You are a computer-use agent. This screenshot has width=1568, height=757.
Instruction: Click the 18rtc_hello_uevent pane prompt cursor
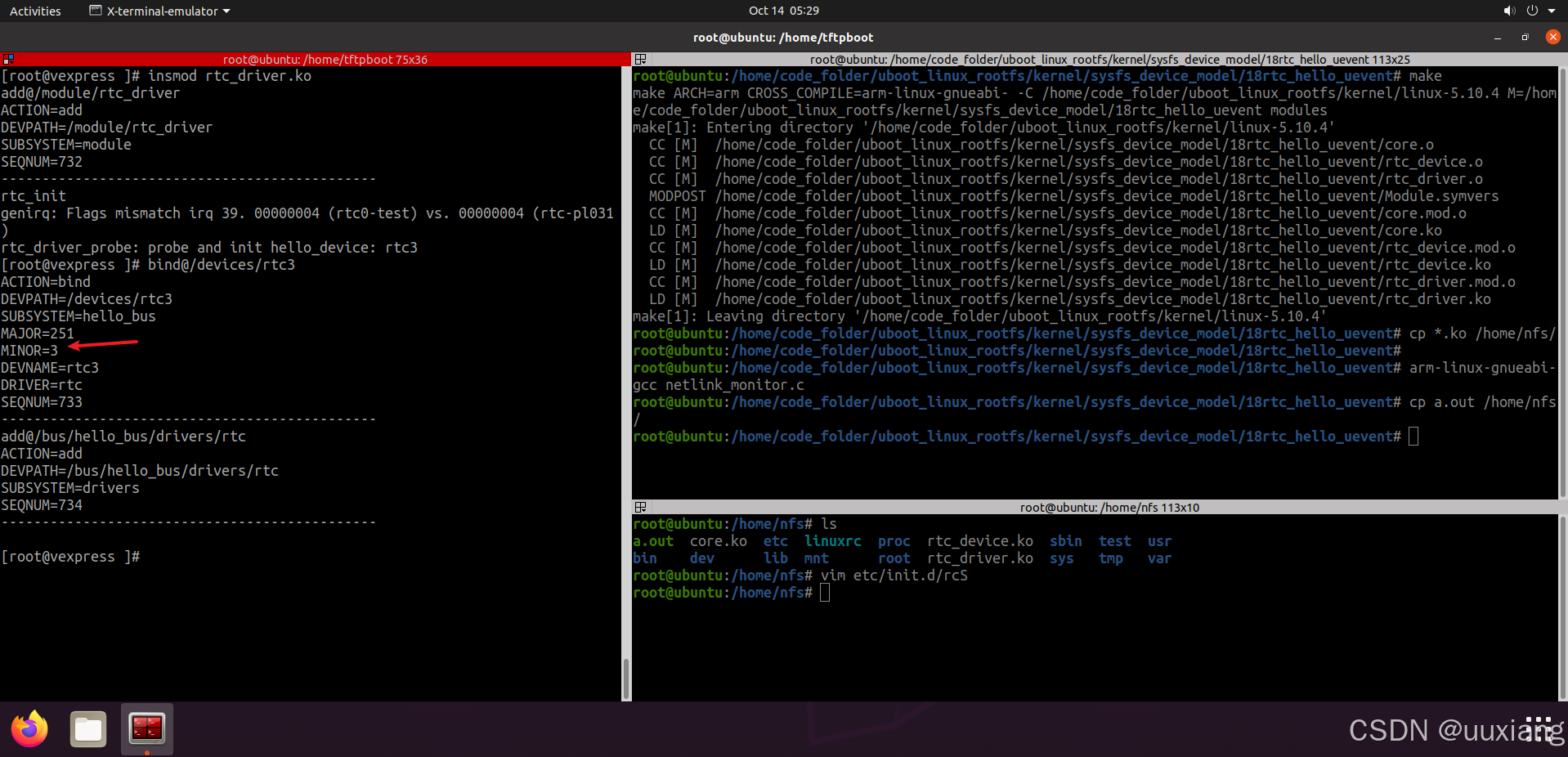[x=1413, y=437]
